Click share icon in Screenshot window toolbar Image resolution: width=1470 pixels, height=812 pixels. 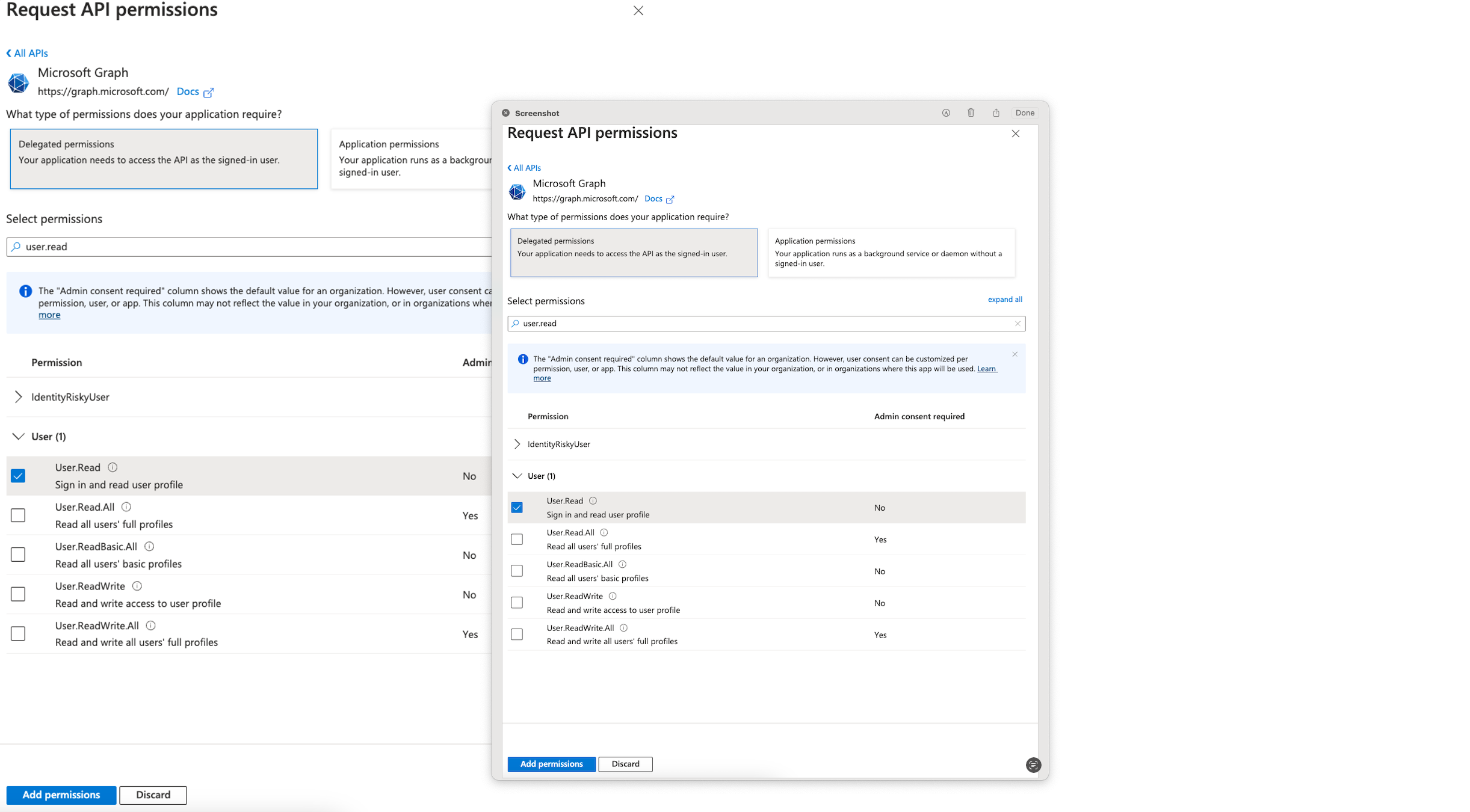tap(996, 113)
